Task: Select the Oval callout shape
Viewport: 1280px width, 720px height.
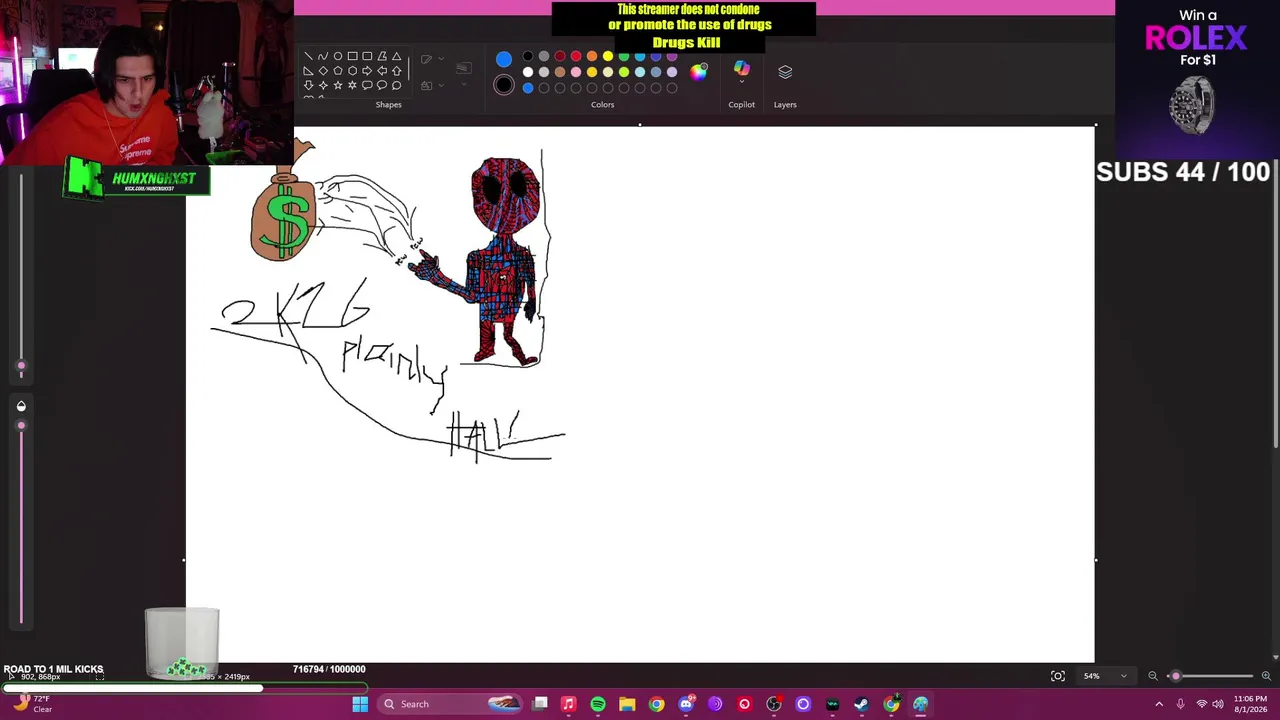Action: point(382,86)
